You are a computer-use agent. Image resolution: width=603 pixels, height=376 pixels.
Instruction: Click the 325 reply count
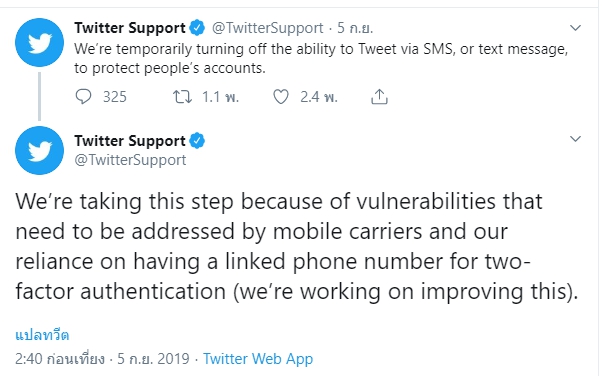(x=115, y=97)
